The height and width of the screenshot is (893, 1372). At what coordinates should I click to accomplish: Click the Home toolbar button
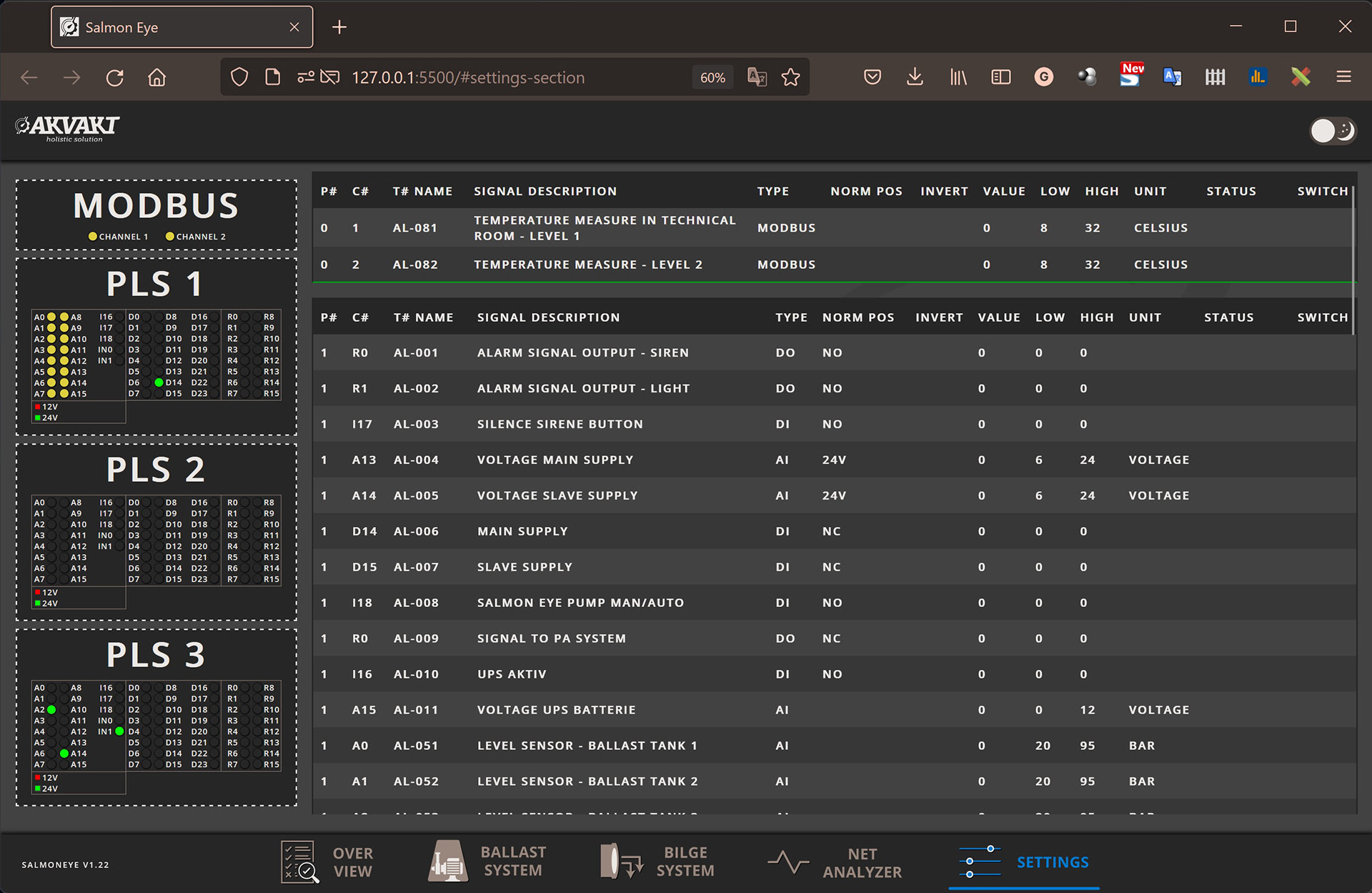click(156, 77)
